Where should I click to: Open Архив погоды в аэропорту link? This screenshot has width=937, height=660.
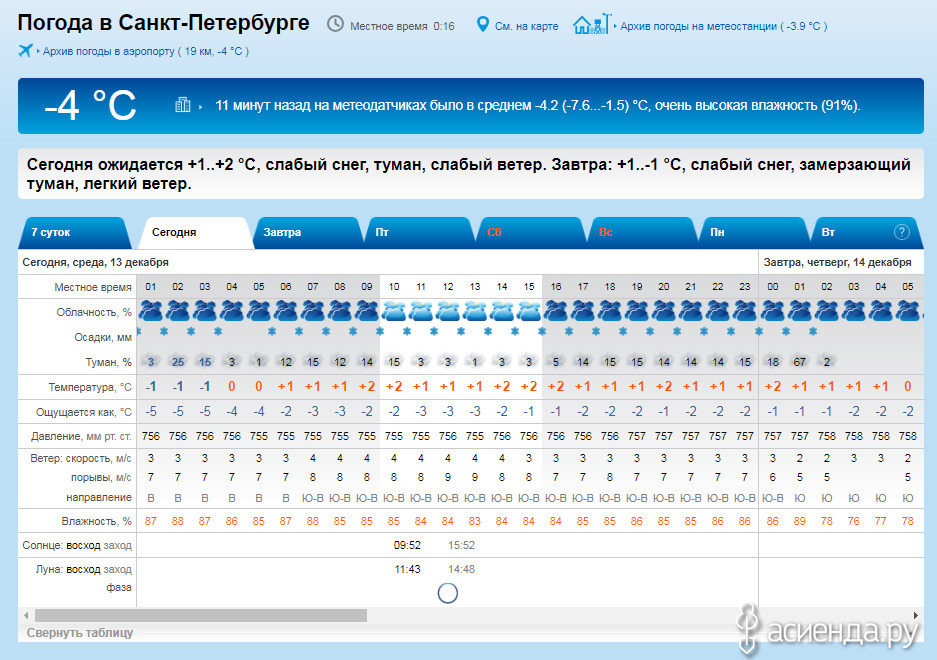tap(146, 51)
